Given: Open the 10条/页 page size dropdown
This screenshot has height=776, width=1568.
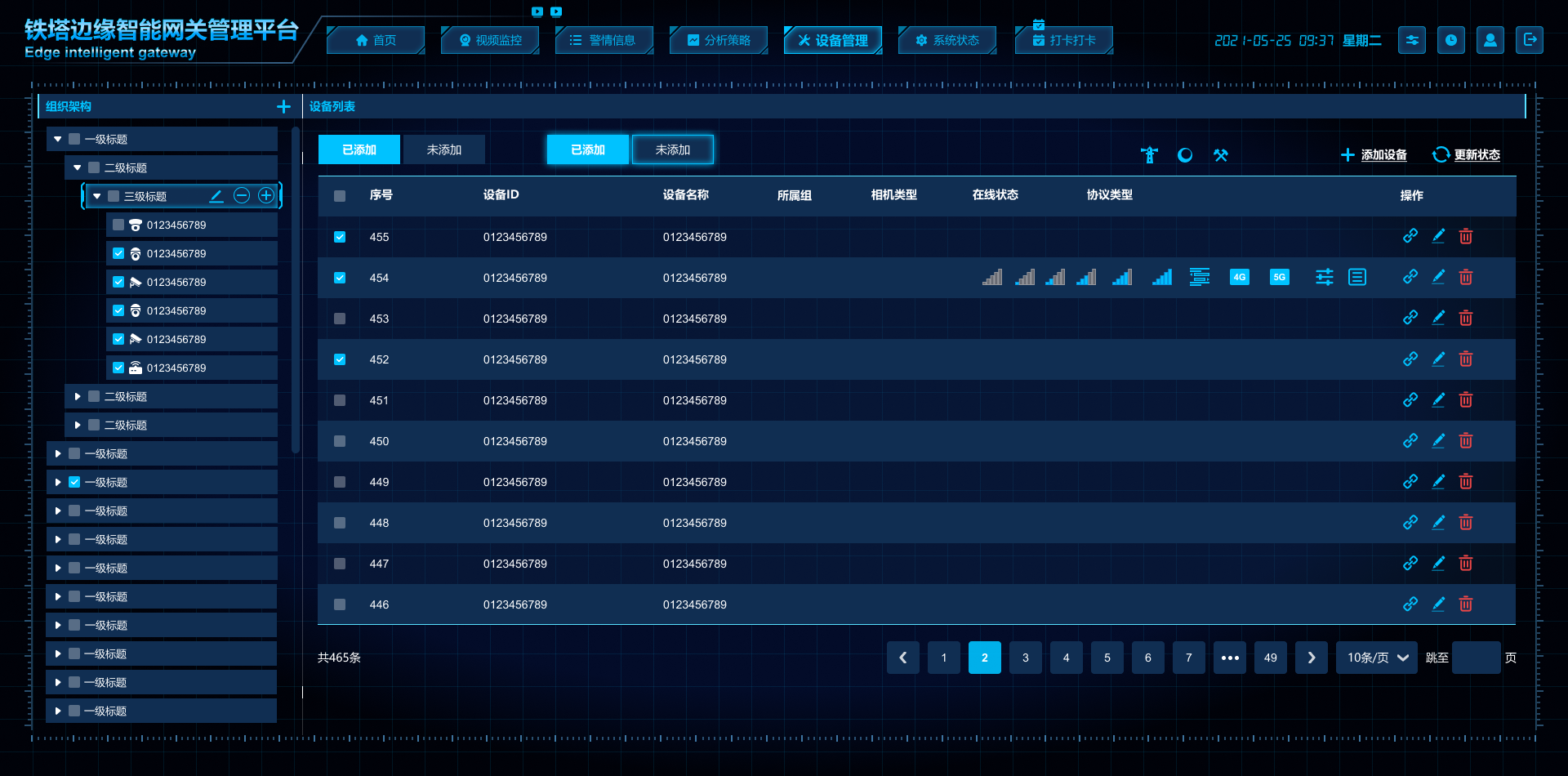Looking at the screenshot, I should [x=1377, y=658].
